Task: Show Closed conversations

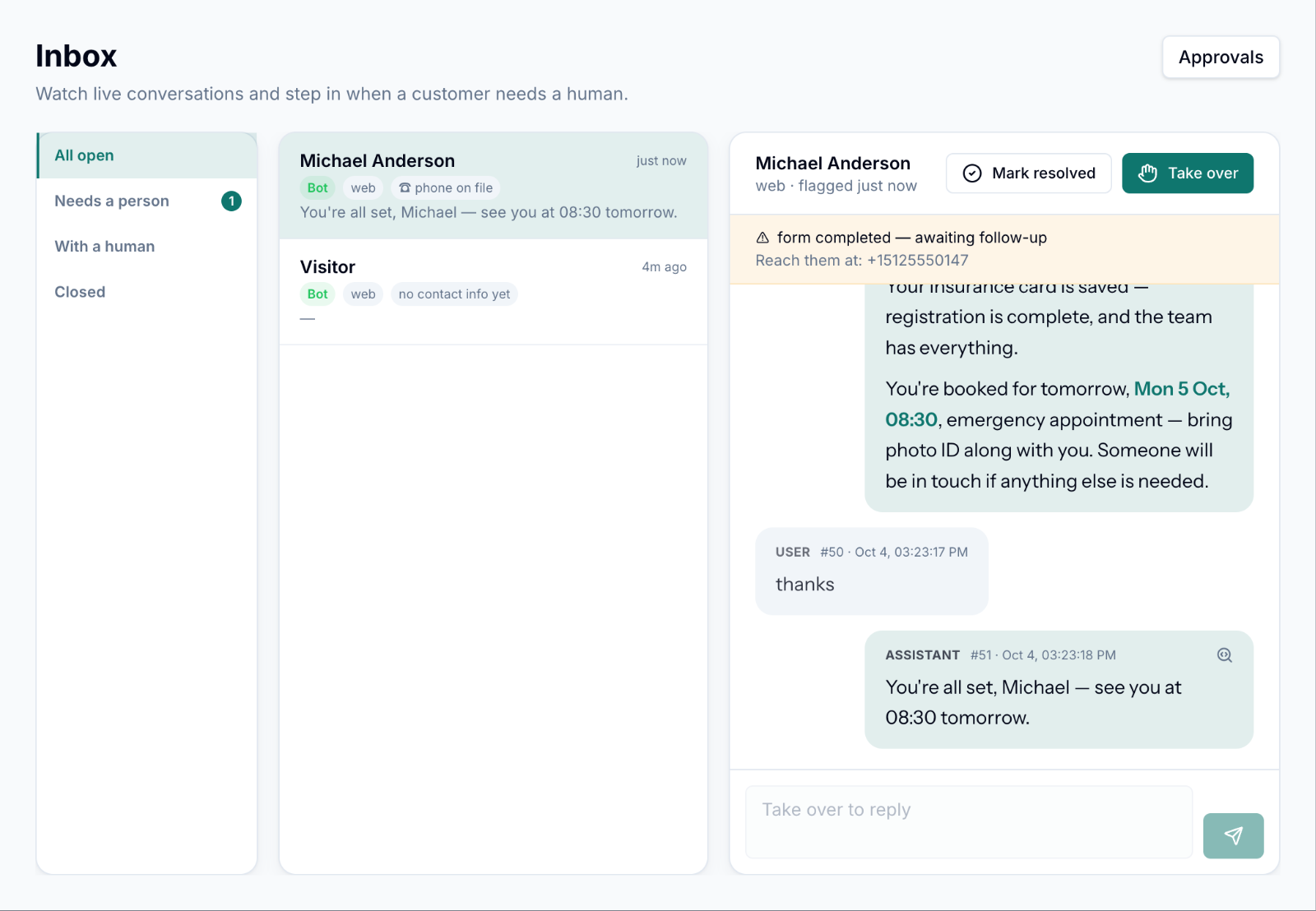Action: click(147, 292)
